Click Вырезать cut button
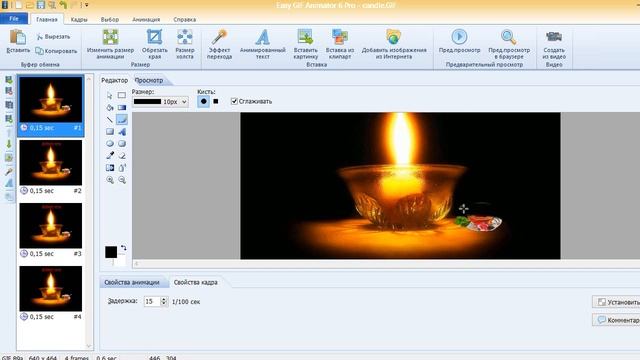 (x=53, y=37)
